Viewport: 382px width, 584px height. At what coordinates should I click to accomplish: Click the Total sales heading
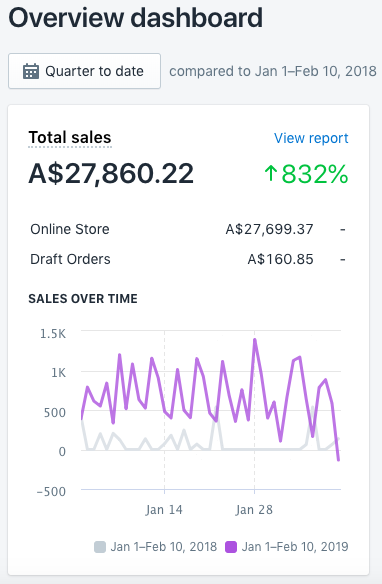coord(70,137)
